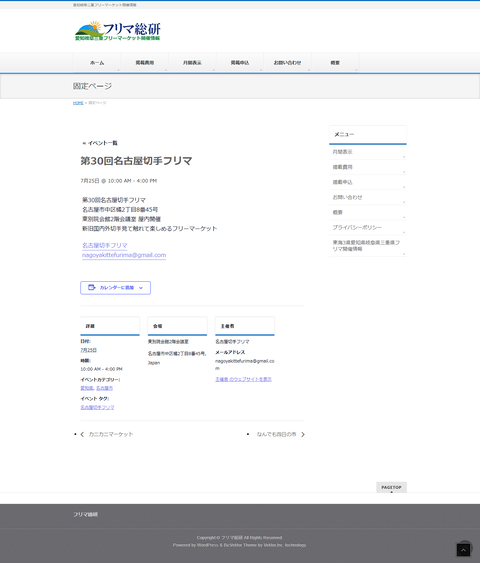Open 主催者 のウェブサイトを表示 link
Screen dimensions: 480x563
coord(243,379)
